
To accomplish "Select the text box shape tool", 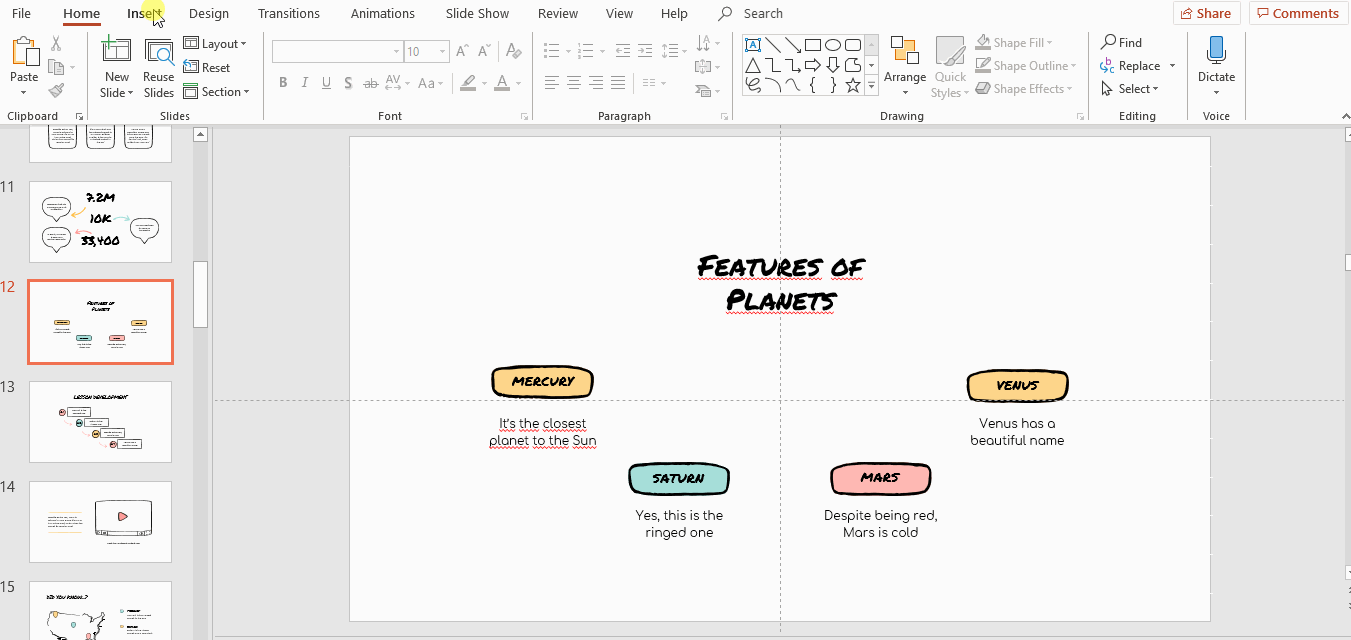I will 752,44.
